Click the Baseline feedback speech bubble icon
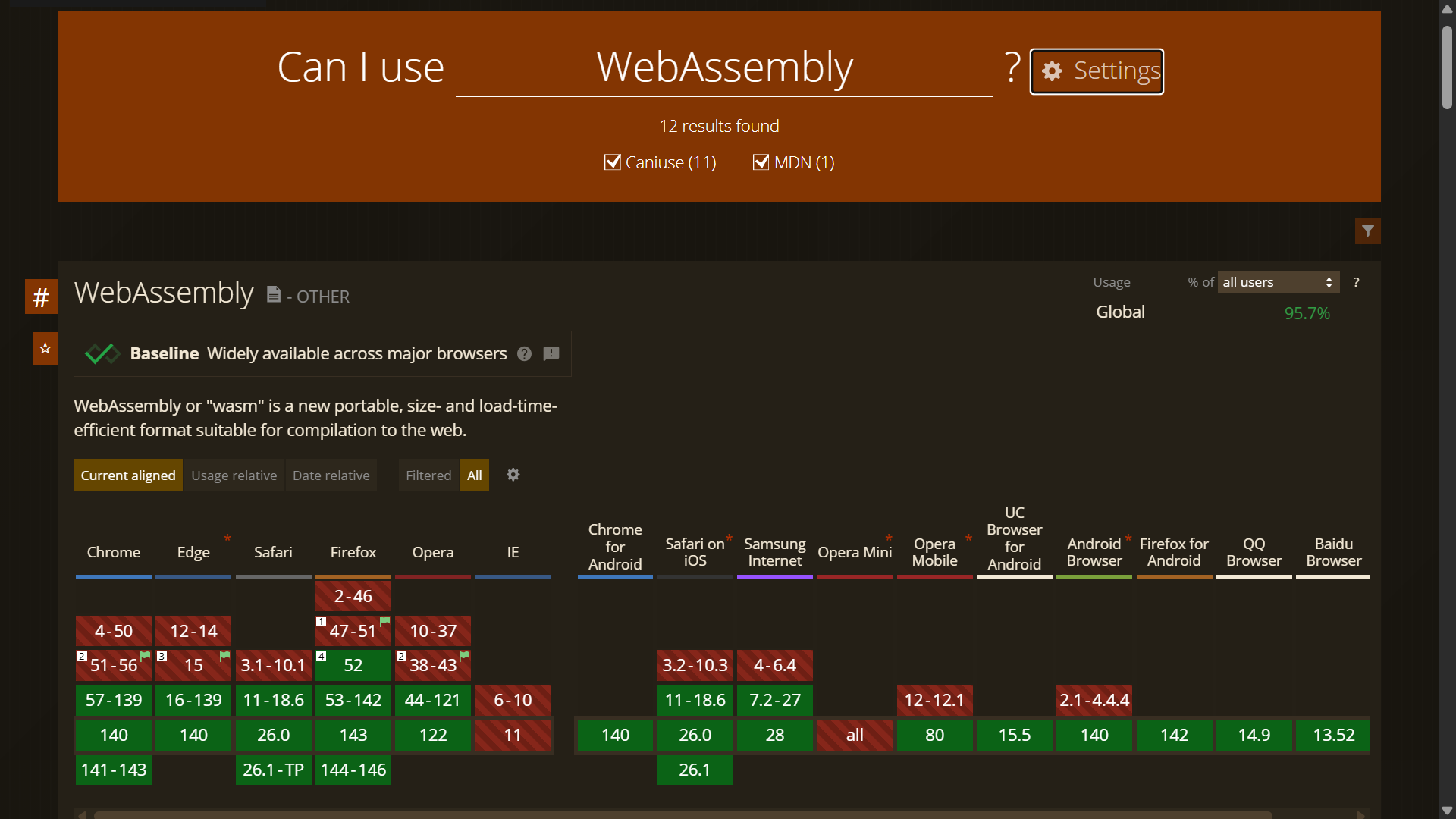This screenshot has height=819, width=1456. click(551, 354)
